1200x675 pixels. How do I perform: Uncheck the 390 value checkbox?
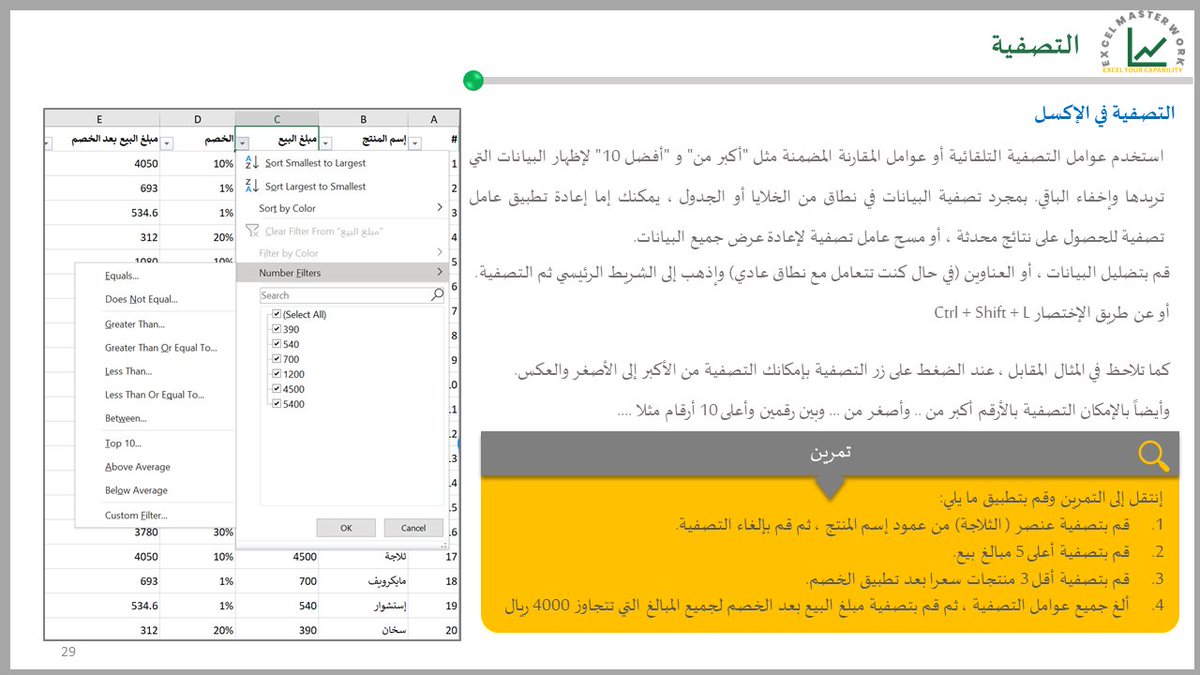tap(276, 329)
